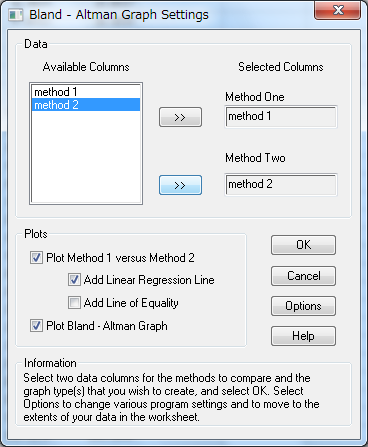The height and width of the screenshot is (447, 368).
Task: Toggle Plot Bland-Altman Graph checkbox
Action: point(36,326)
